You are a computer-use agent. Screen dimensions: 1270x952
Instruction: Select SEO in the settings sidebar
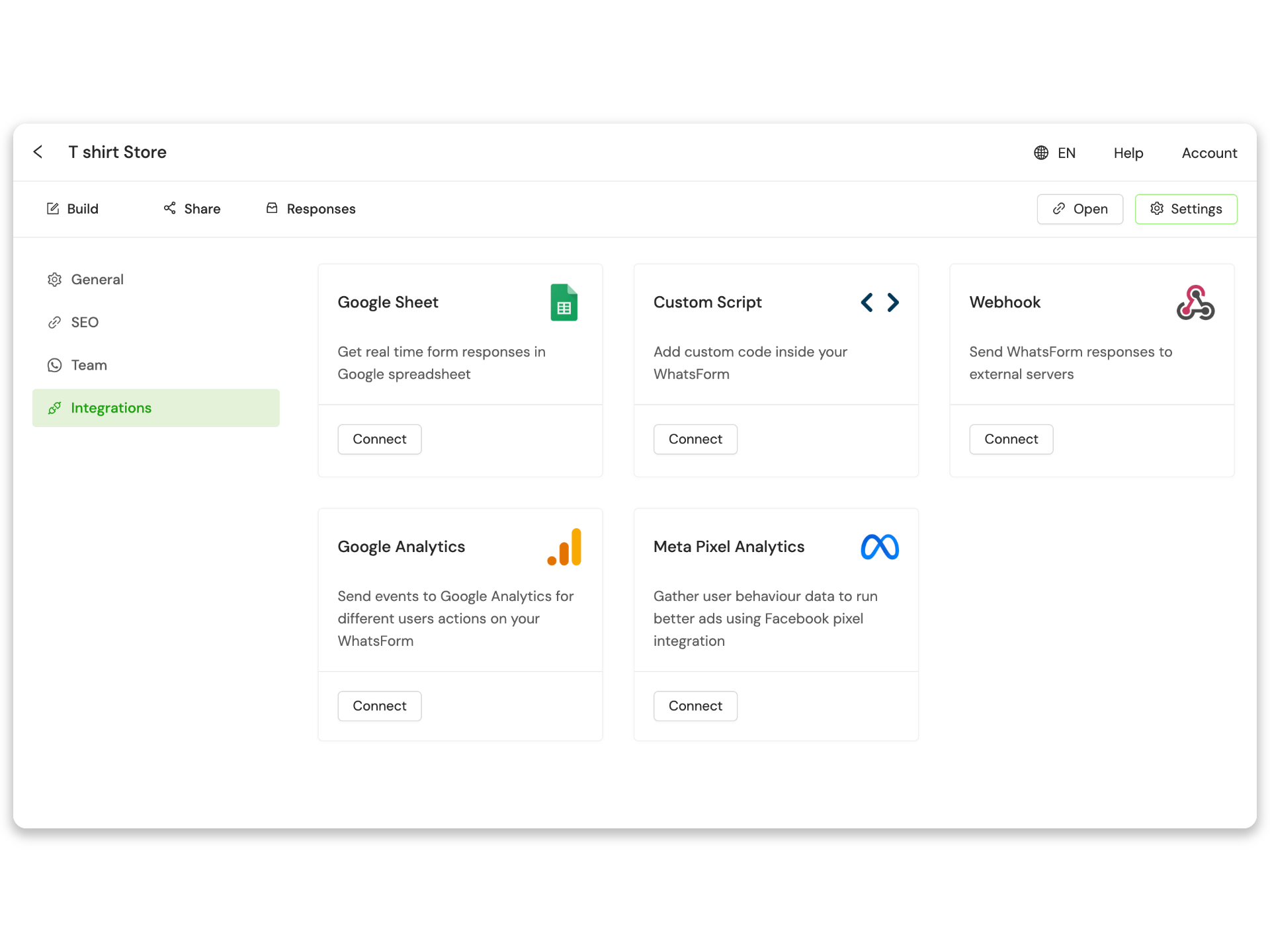click(x=85, y=323)
